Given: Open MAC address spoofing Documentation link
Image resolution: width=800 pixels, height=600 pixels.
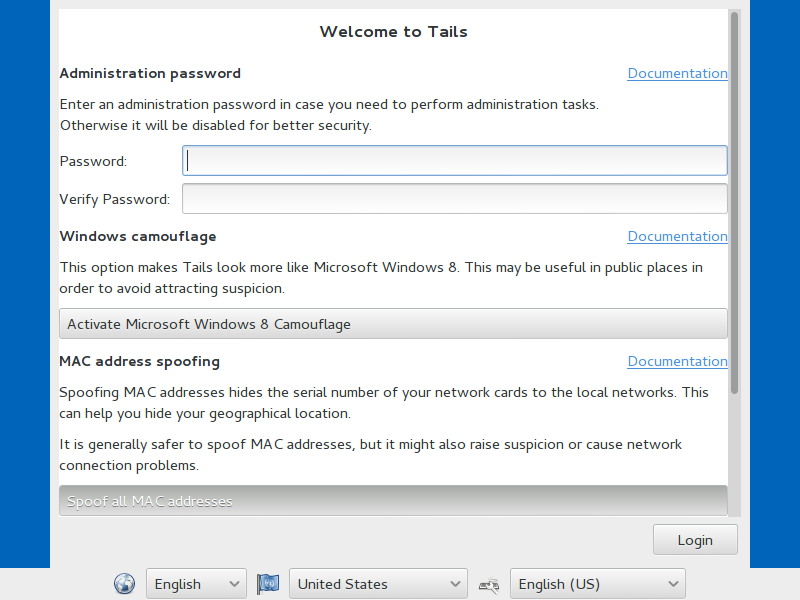Looking at the screenshot, I should pyautogui.click(x=678, y=361).
